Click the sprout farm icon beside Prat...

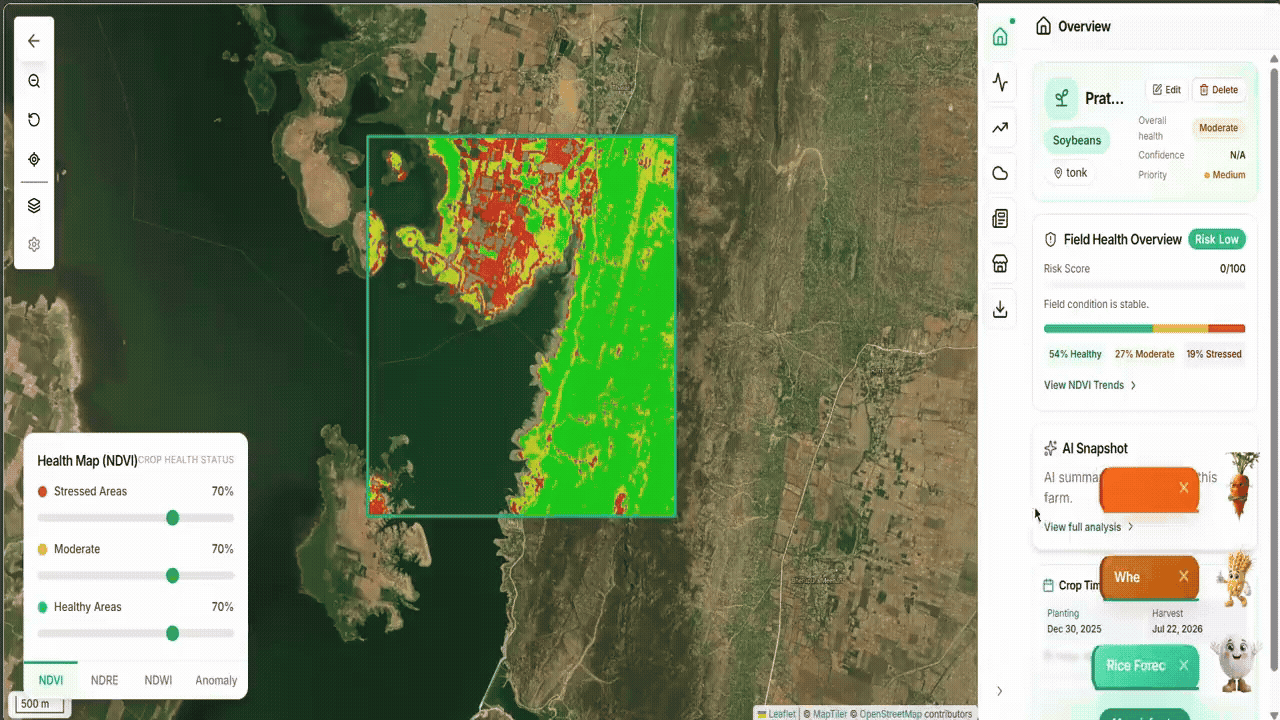pyautogui.click(x=1062, y=98)
